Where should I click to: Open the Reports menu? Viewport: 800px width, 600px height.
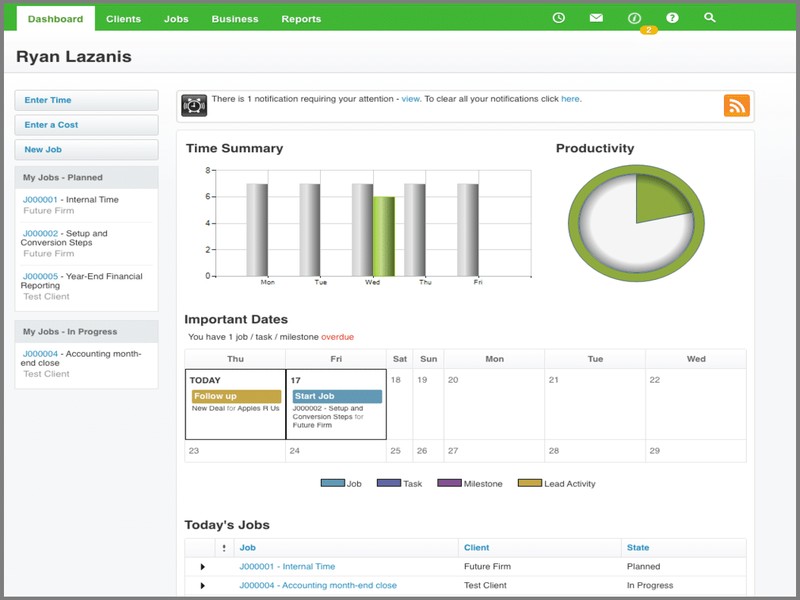point(302,17)
